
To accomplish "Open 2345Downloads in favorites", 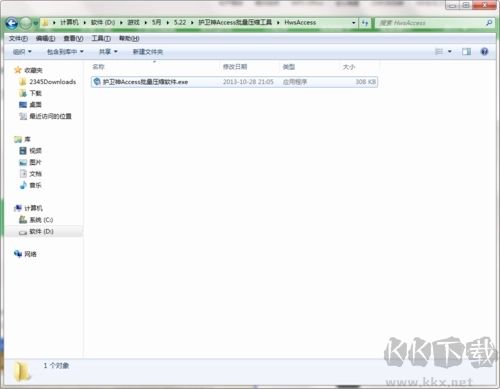I will tap(53, 82).
